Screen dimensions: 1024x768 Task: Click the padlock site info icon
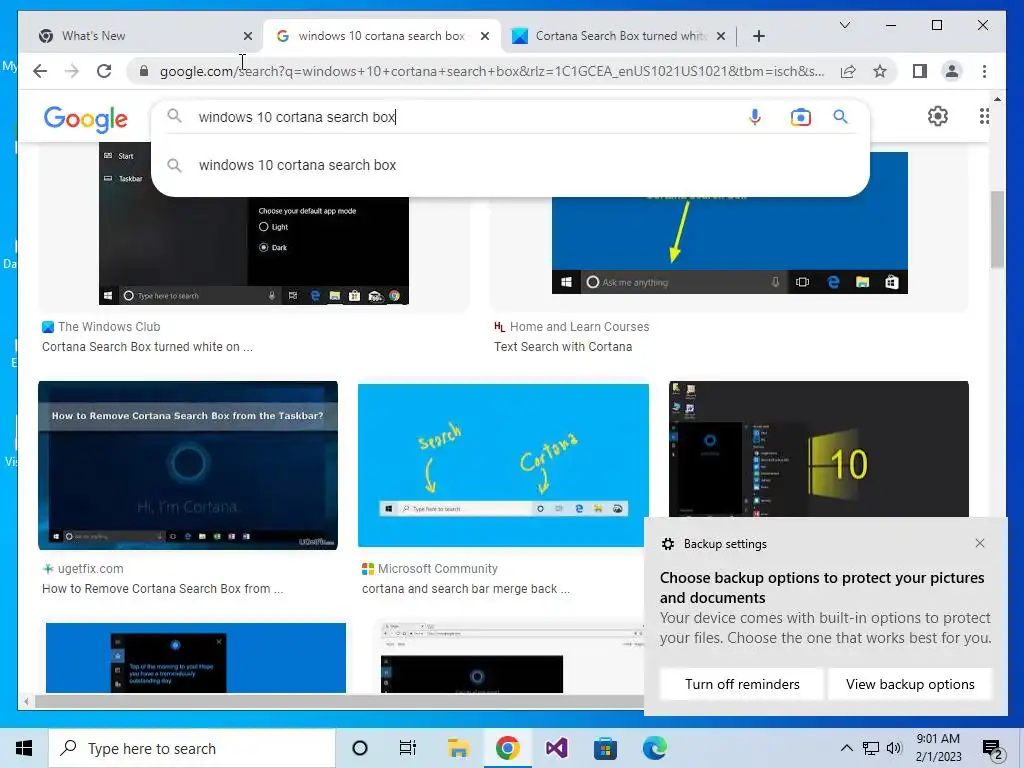[x=144, y=71]
